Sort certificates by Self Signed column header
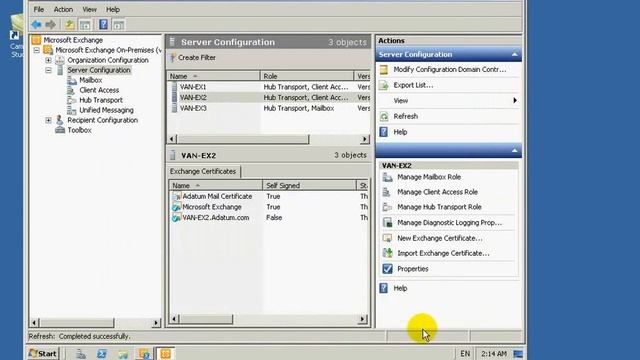The height and width of the screenshot is (360, 640). (309, 185)
